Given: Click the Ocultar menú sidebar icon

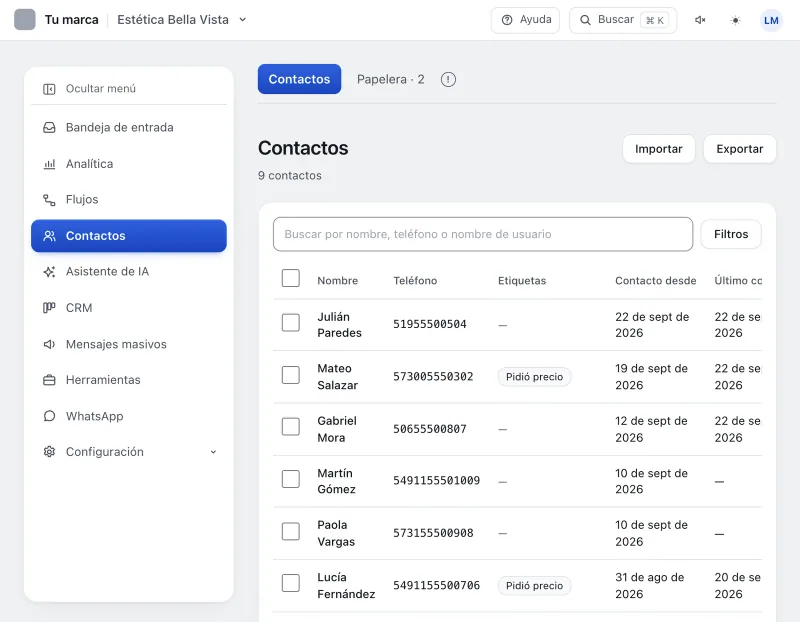Looking at the screenshot, I should tap(49, 89).
